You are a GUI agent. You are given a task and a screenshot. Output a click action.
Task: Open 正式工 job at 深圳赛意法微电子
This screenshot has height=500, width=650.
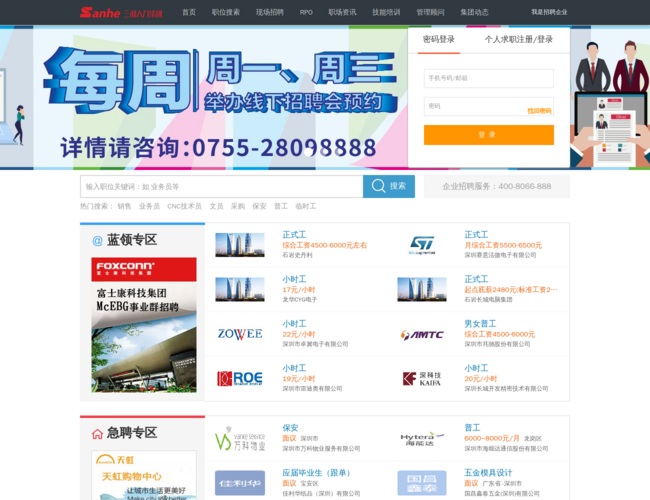click(x=476, y=235)
